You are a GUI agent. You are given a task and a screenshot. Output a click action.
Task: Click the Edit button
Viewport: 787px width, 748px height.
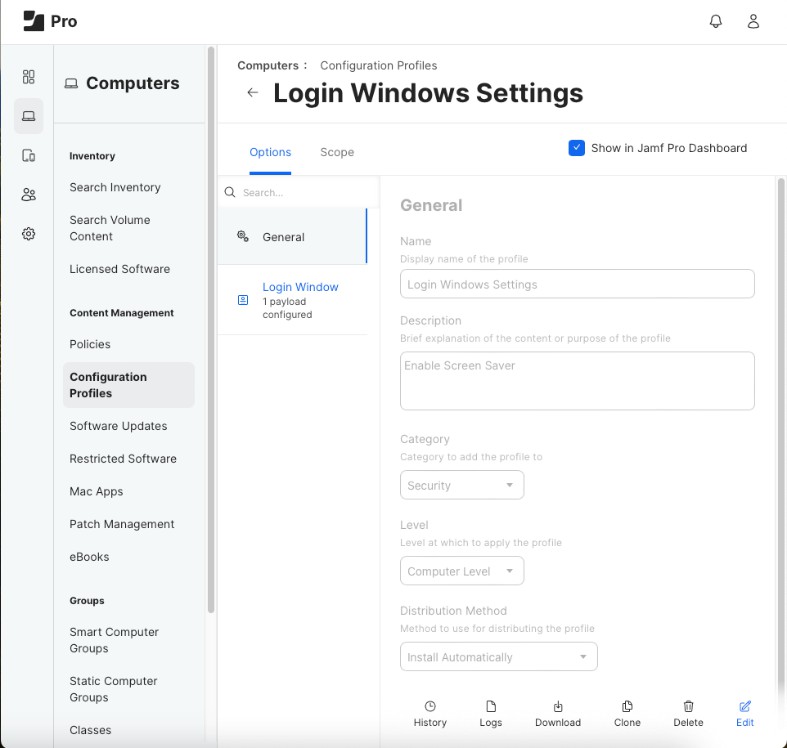[x=745, y=712]
